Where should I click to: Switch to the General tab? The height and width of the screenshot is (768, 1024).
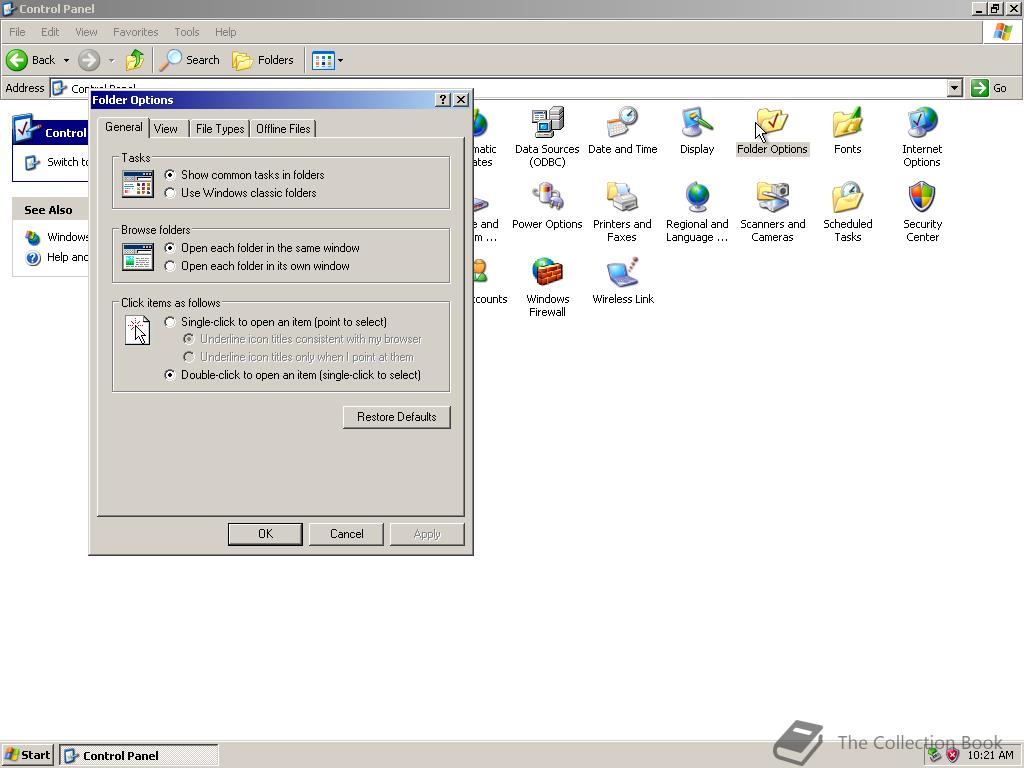tap(123, 127)
